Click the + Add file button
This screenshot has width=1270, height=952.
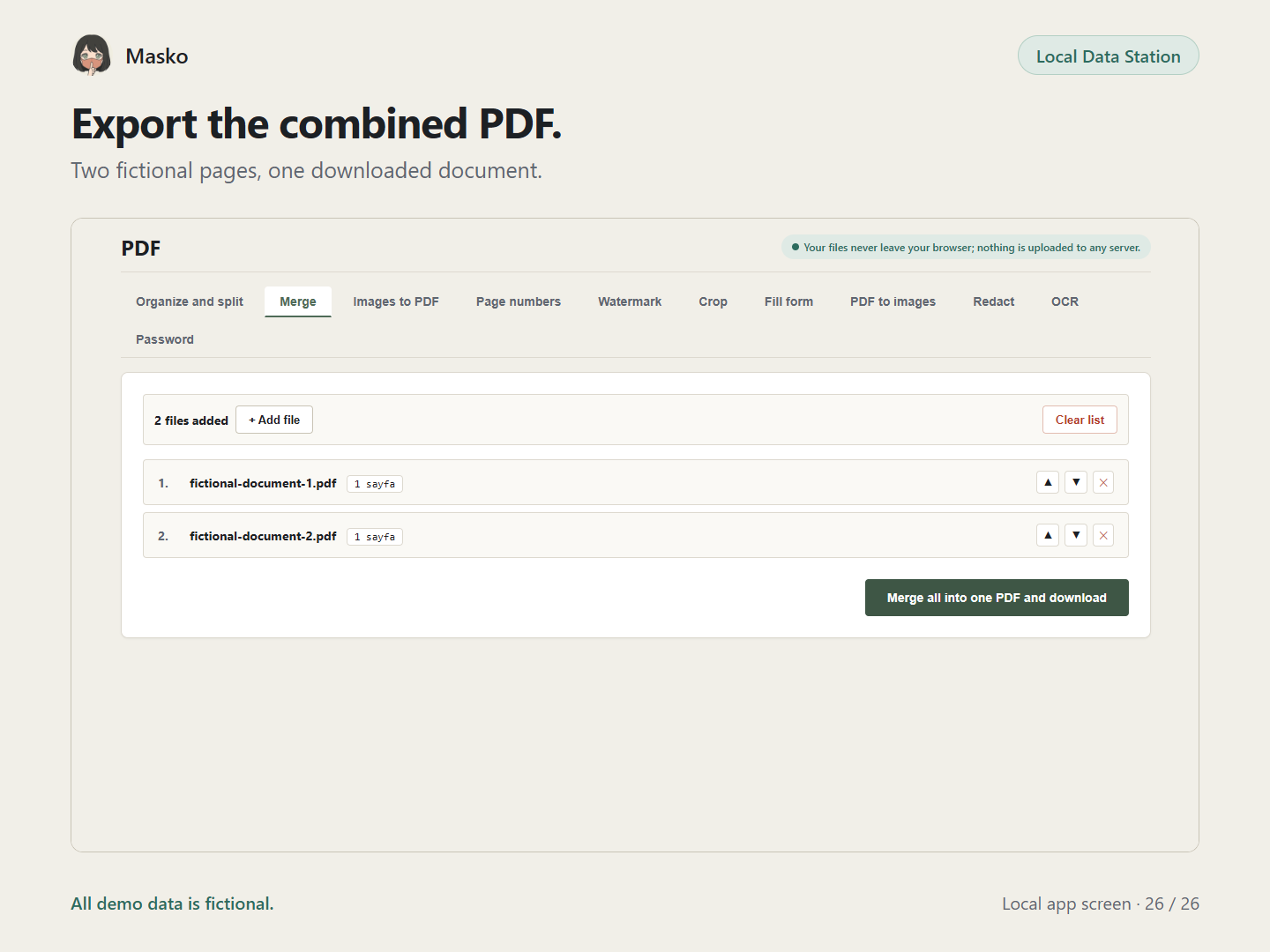[274, 420]
